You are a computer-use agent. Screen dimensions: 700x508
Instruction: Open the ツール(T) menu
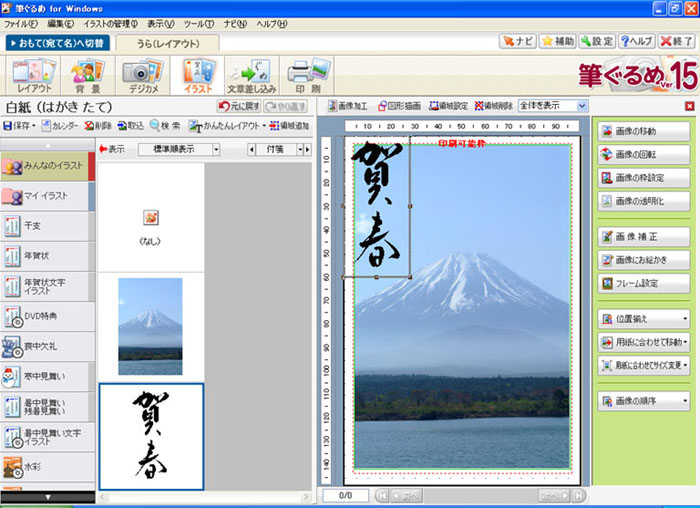(x=199, y=22)
